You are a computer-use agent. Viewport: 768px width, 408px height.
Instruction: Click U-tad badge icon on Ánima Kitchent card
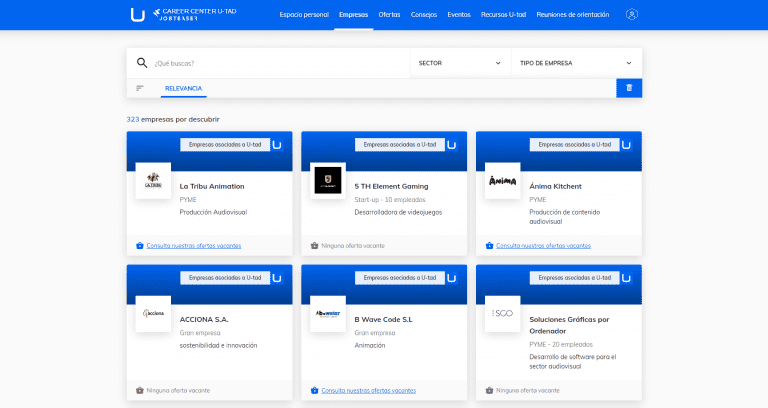(626, 145)
